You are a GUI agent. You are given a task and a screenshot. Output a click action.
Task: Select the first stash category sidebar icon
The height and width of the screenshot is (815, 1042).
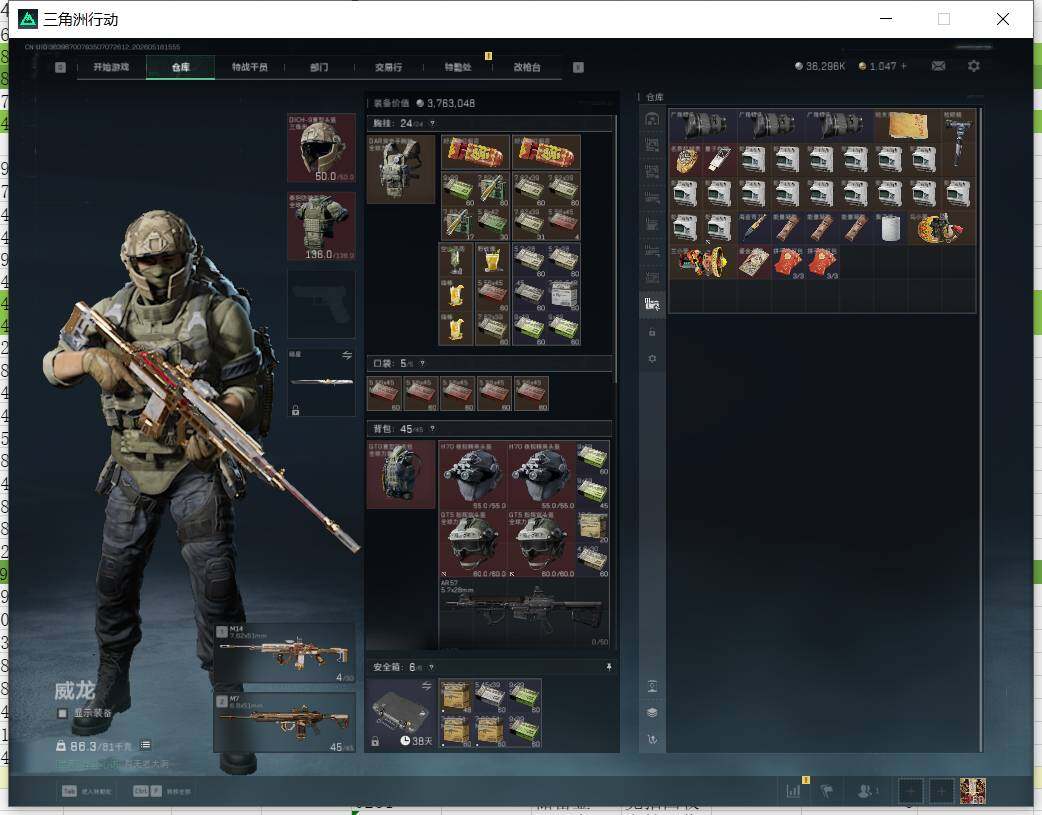652,120
